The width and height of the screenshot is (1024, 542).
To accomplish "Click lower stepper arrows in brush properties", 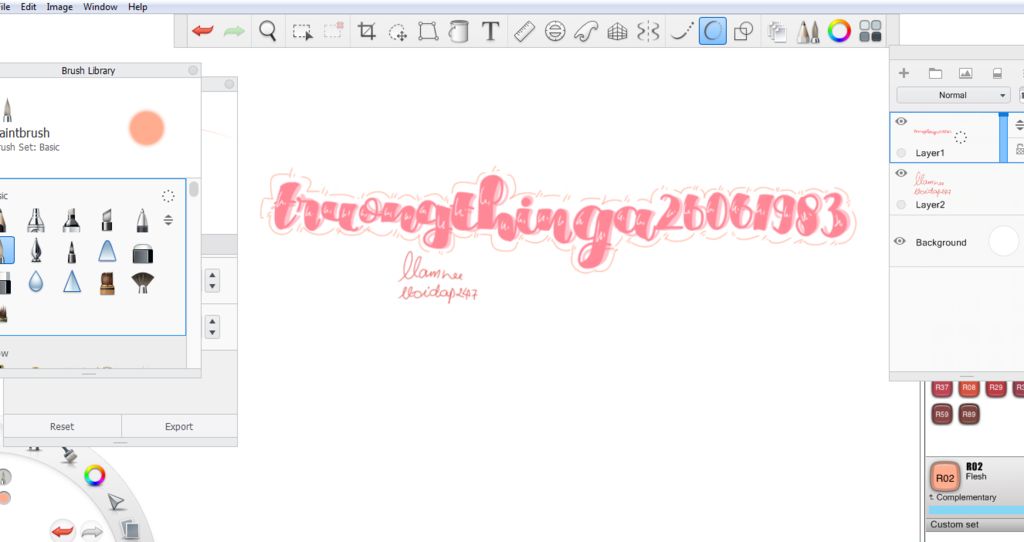I will point(212,327).
